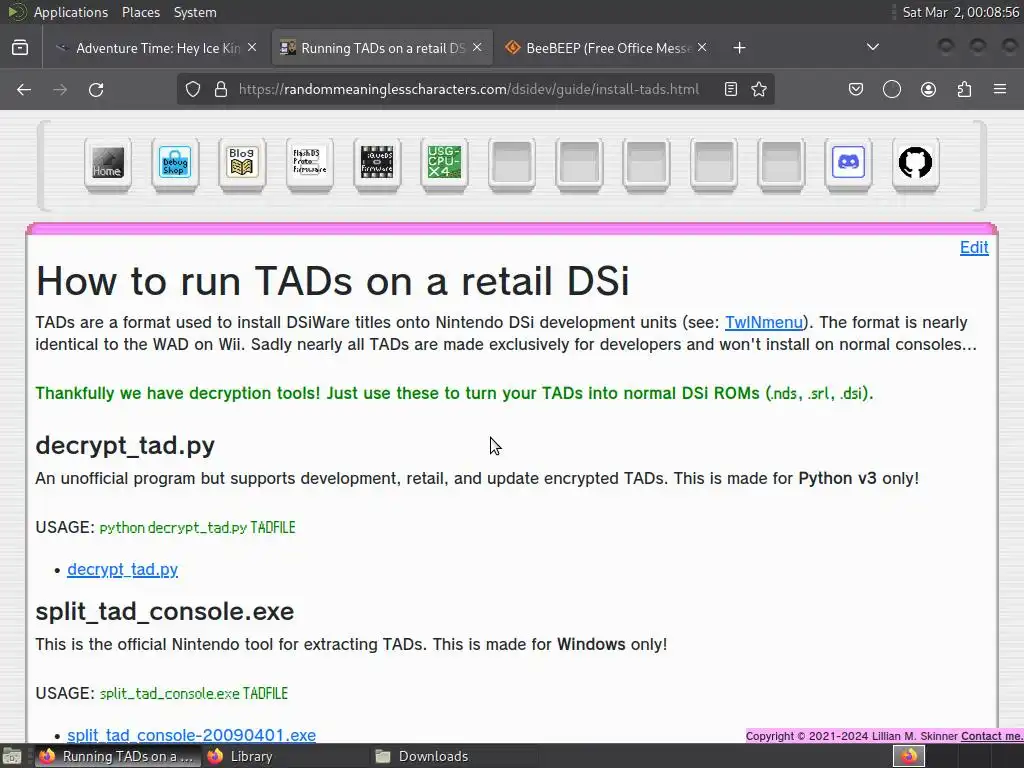This screenshot has height=768, width=1024.
Task: Open the extensions puzzle icon
Action: (964, 89)
